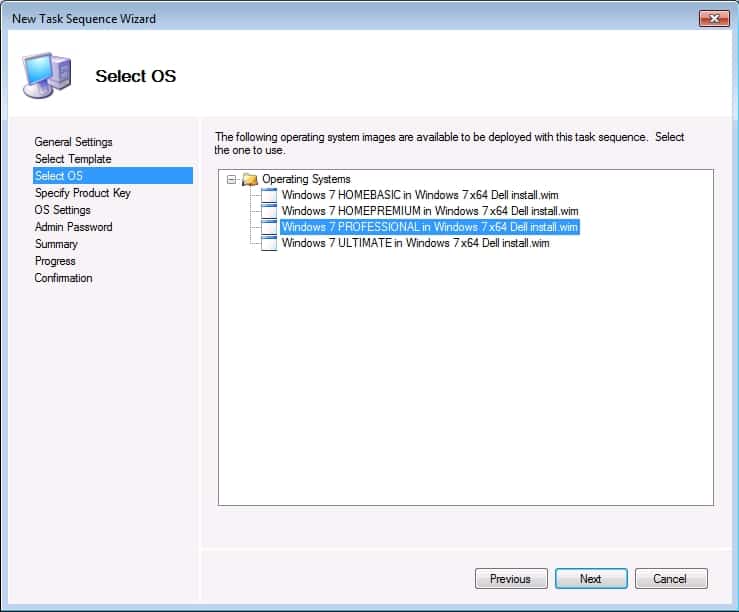Close the wizard window with X
Screen dimensions: 739x612
point(714,18)
